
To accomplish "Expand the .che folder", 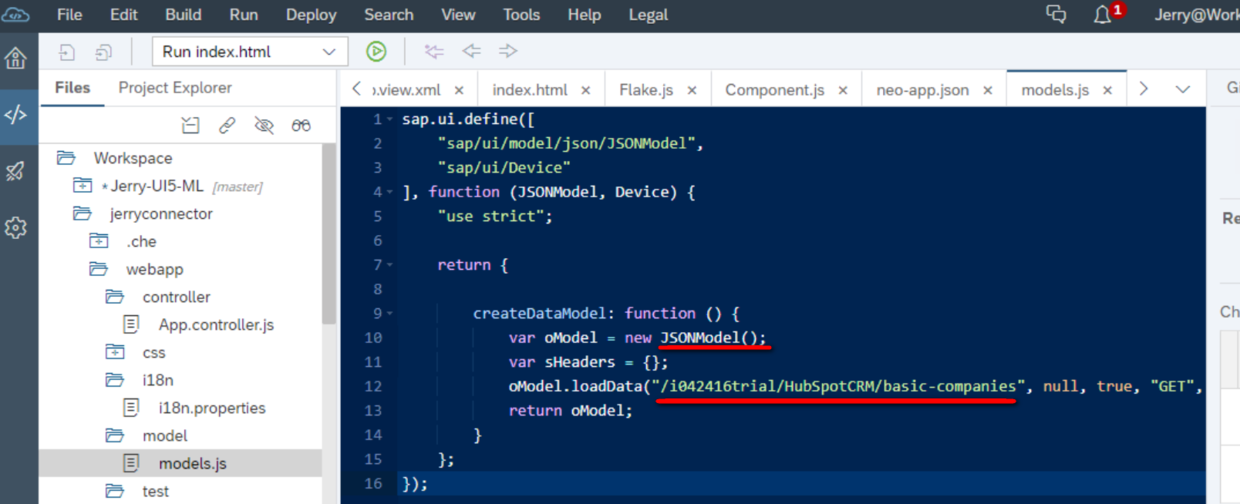I will (99, 241).
